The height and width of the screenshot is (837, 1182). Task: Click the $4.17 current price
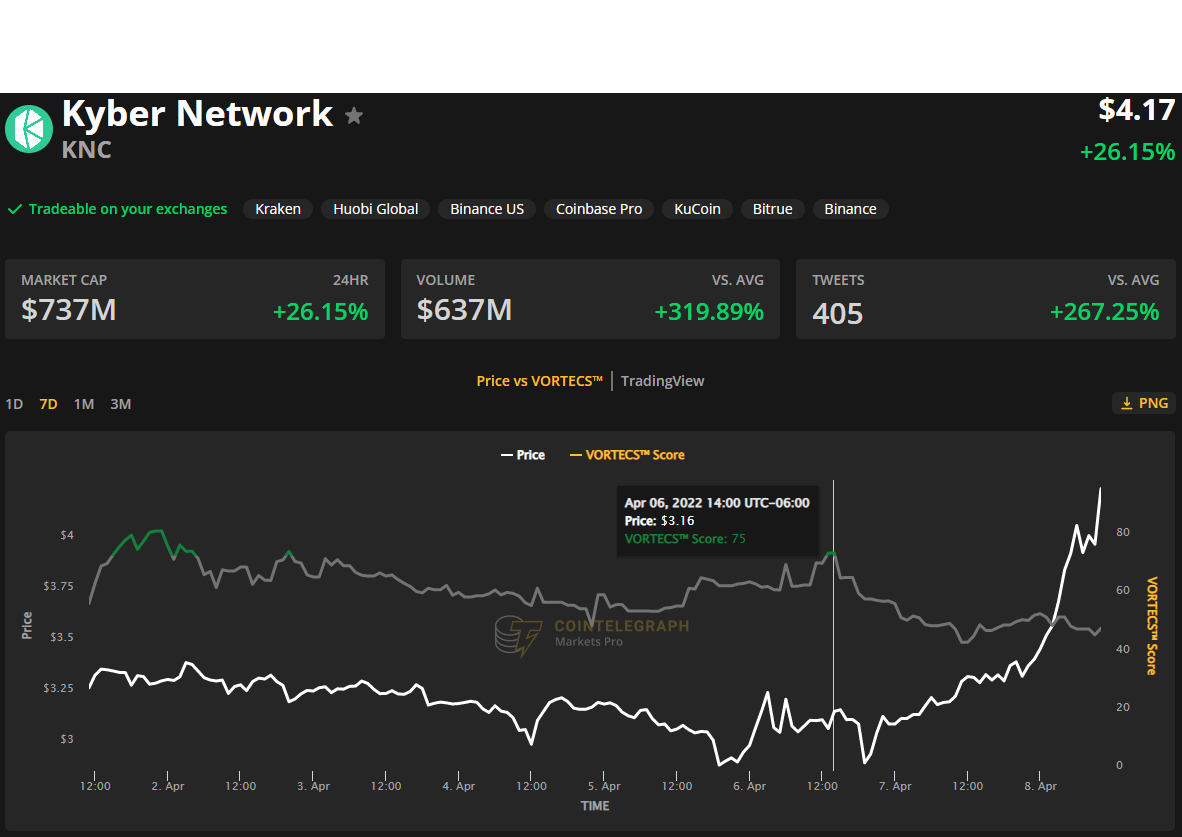tap(1137, 110)
